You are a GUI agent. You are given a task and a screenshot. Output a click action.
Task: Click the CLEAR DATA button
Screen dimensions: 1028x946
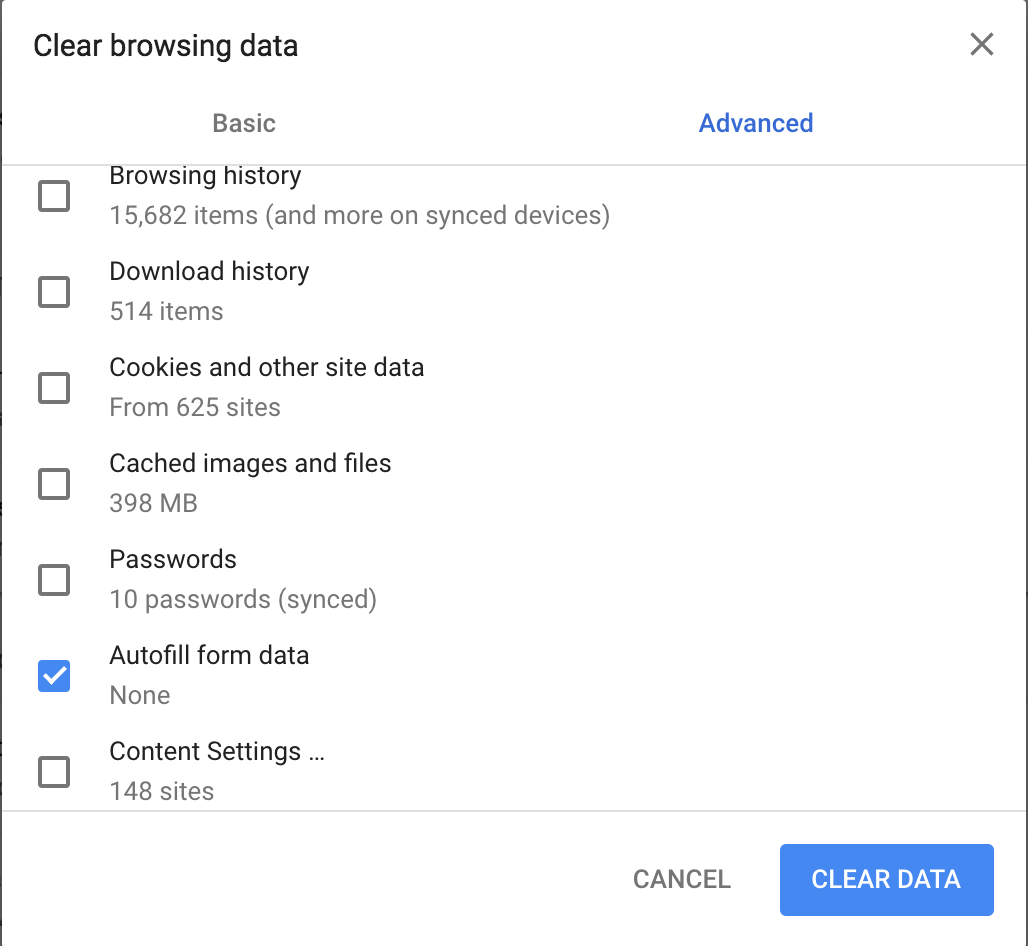886,880
